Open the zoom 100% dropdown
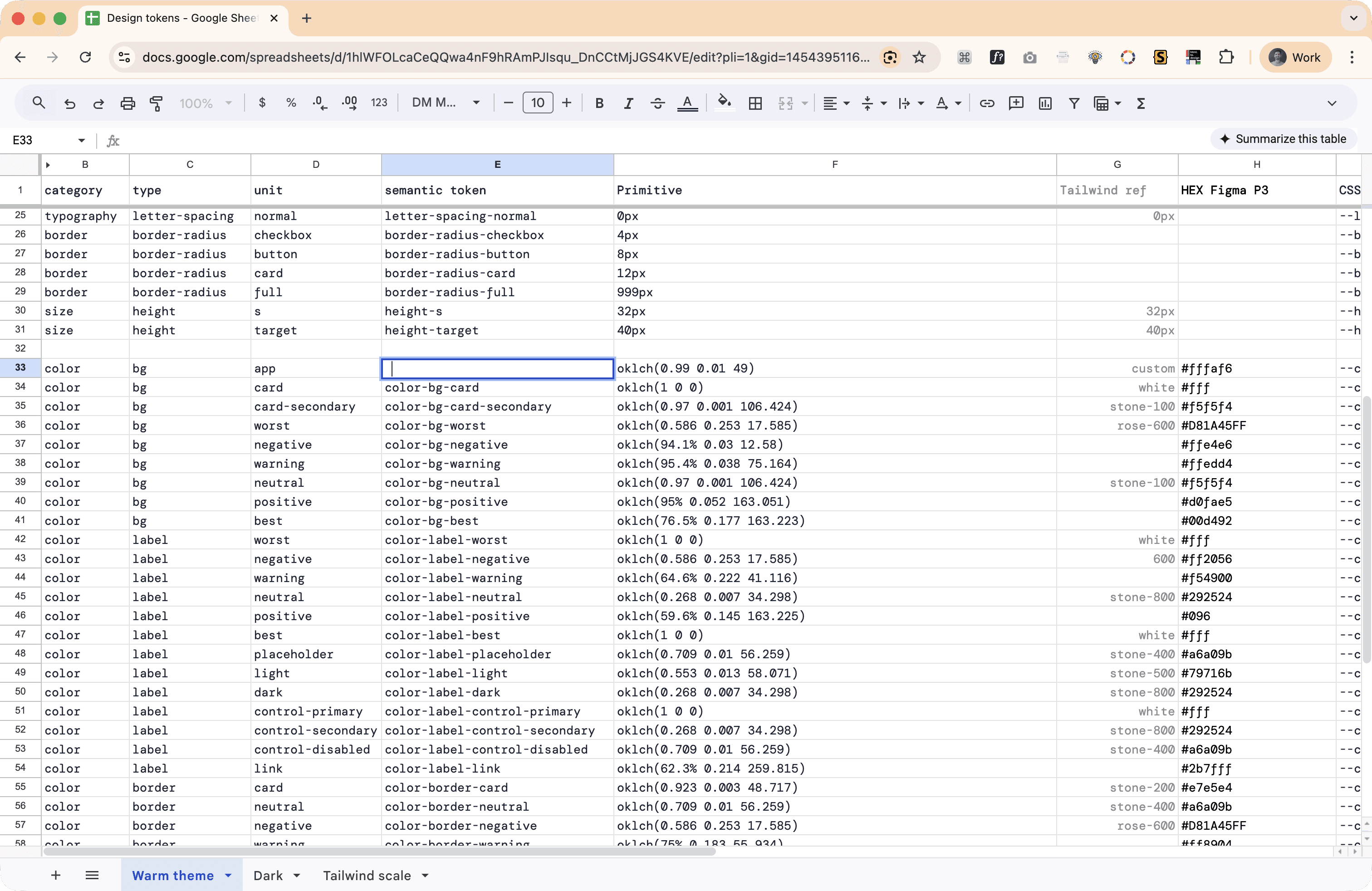Viewport: 1372px width, 891px height. coord(205,103)
